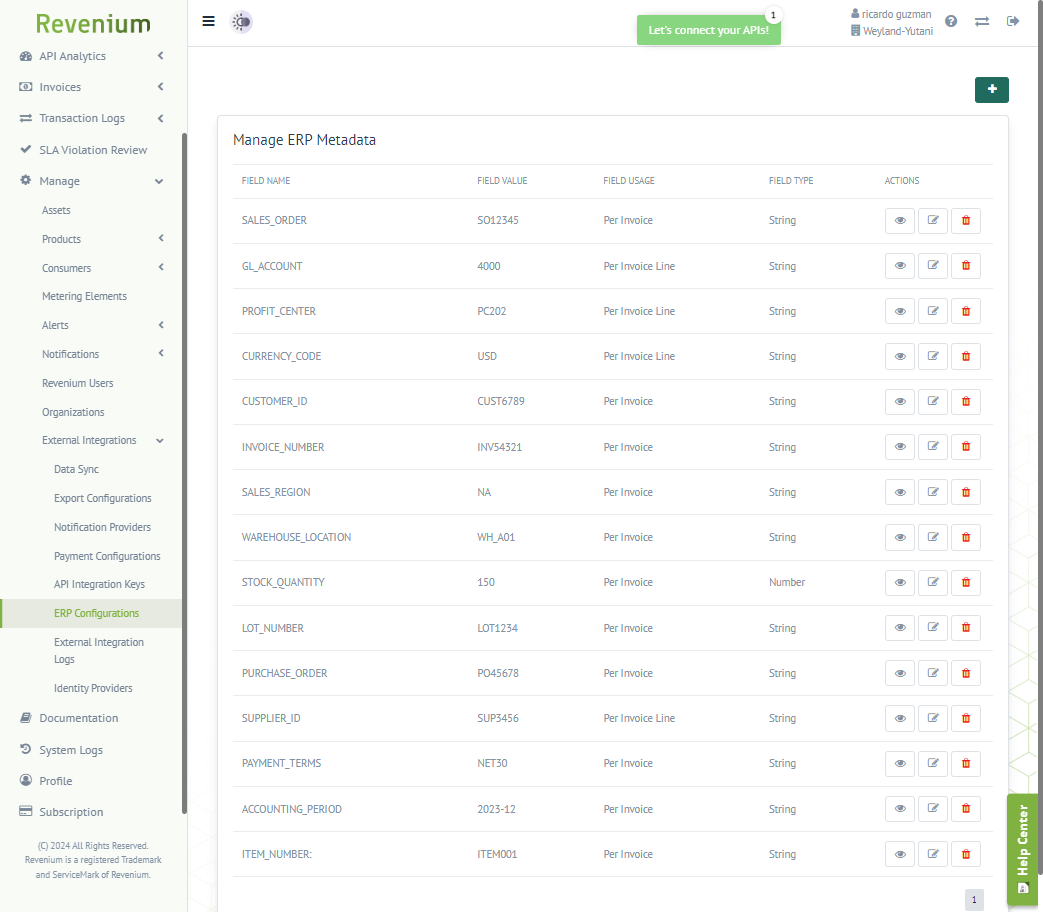
Task: Click the Let's connect your APIs button
Action: pyautogui.click(x=708, y=30)
